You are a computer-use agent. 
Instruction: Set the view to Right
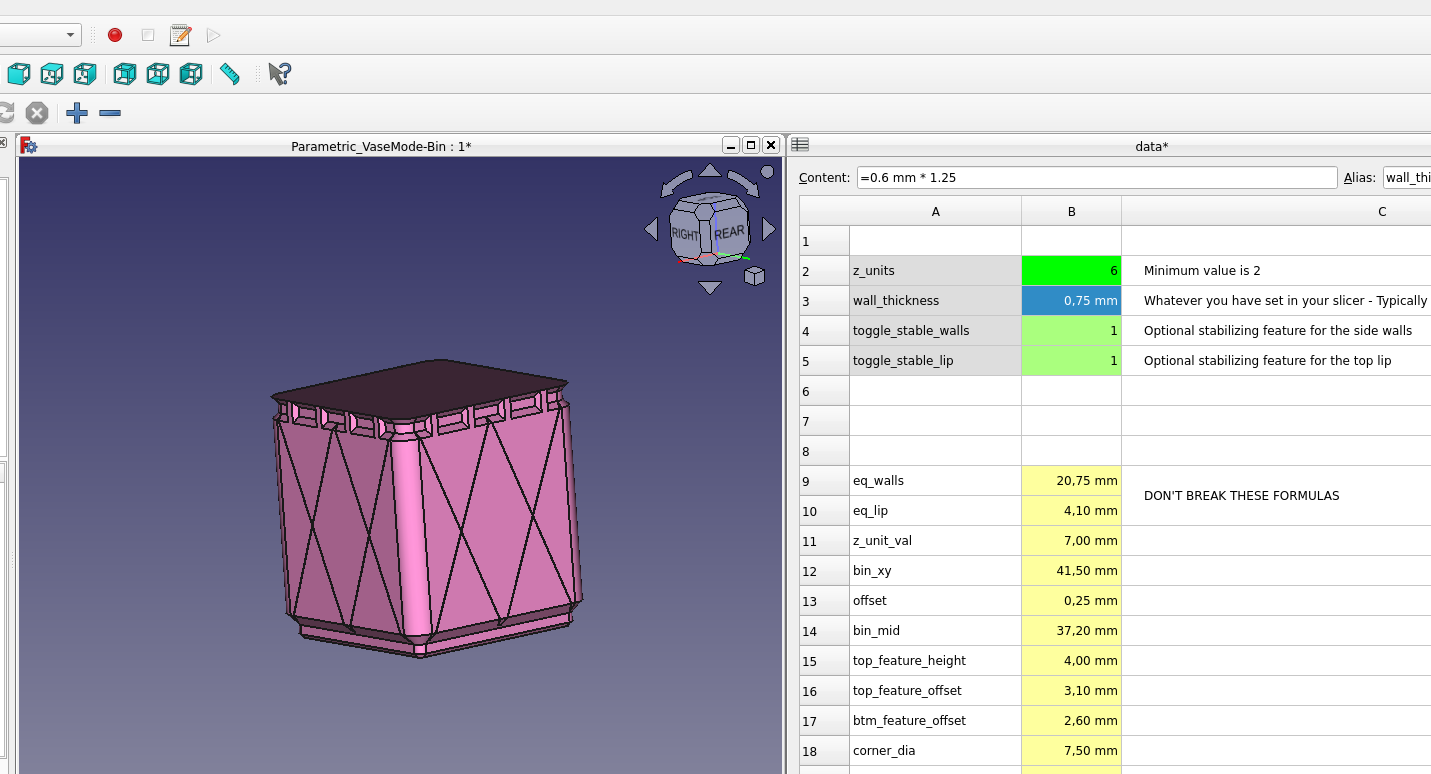[85, 74]
